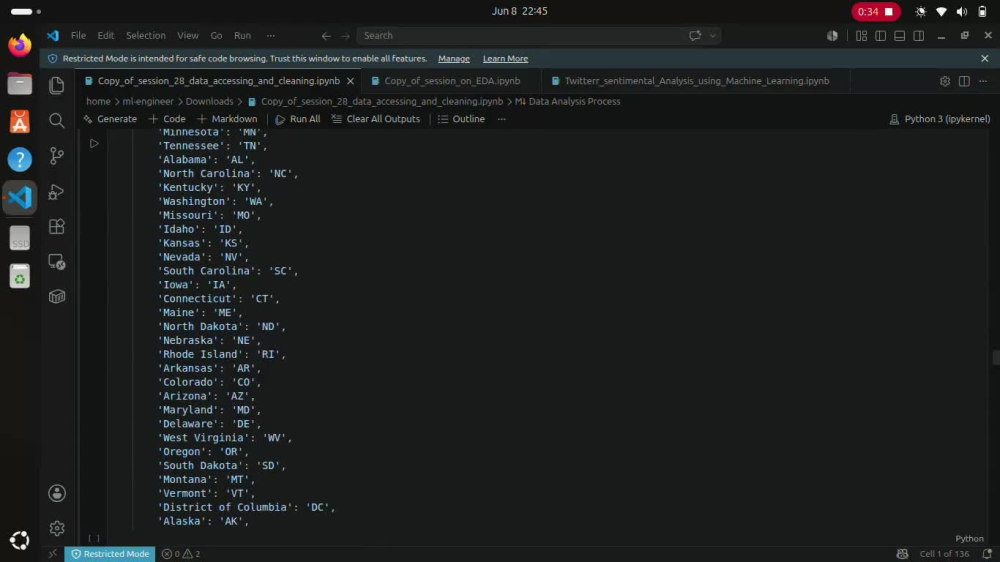
Task: Open the Search view in activity bar
Action: (57, 121)
